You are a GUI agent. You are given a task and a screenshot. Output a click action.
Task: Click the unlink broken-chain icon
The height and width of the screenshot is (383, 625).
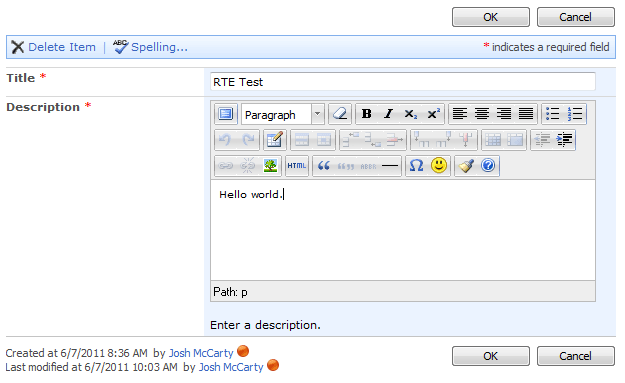(x=248, y=165)
